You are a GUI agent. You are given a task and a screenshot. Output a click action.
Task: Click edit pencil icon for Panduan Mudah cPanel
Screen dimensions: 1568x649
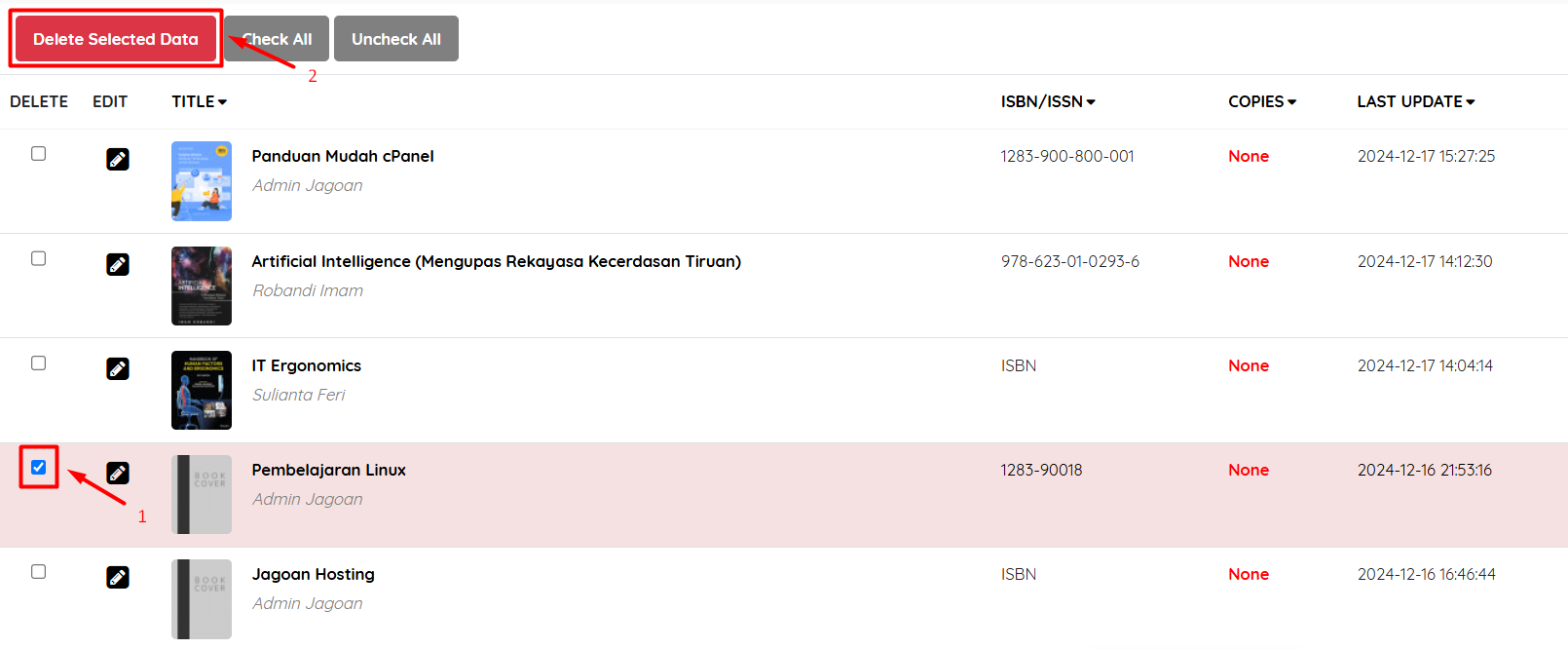pos(118,159)
